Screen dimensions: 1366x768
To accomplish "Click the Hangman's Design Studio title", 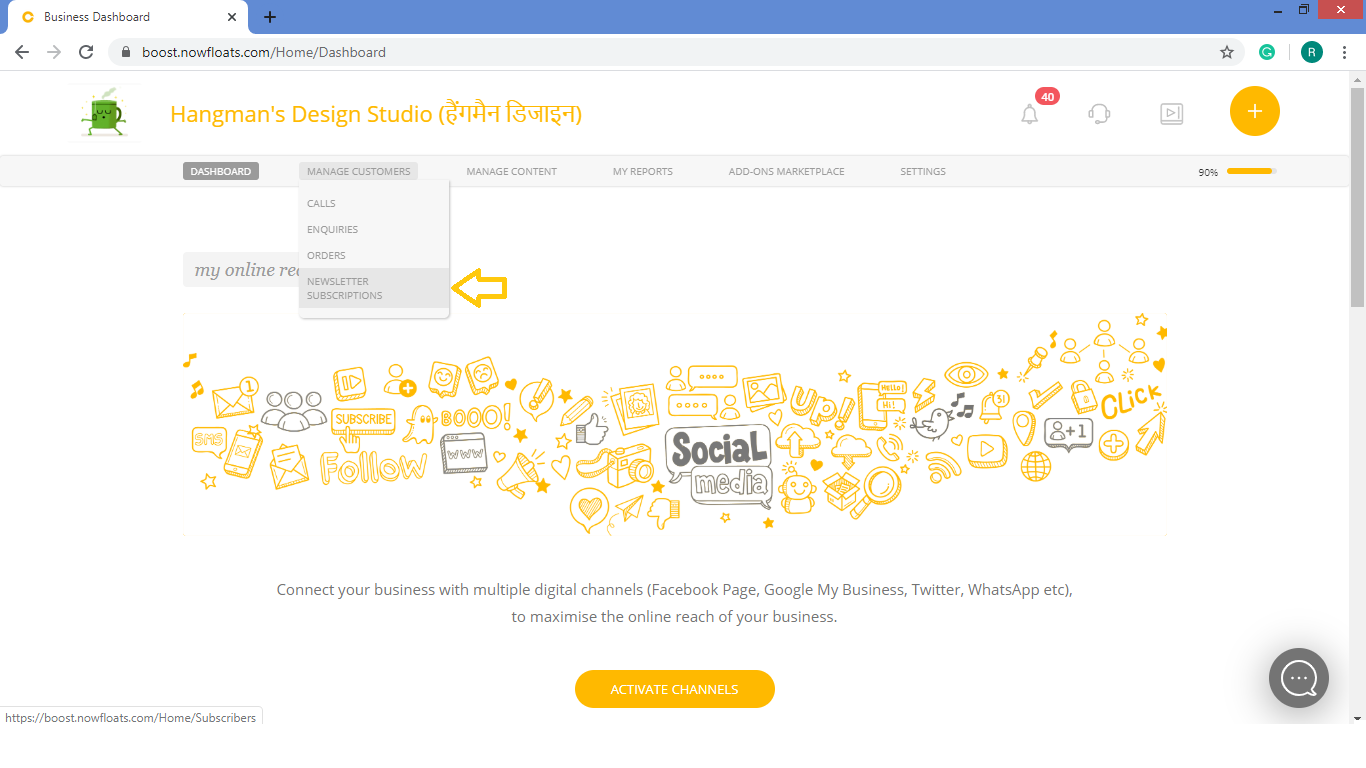I will click(376, 114).
